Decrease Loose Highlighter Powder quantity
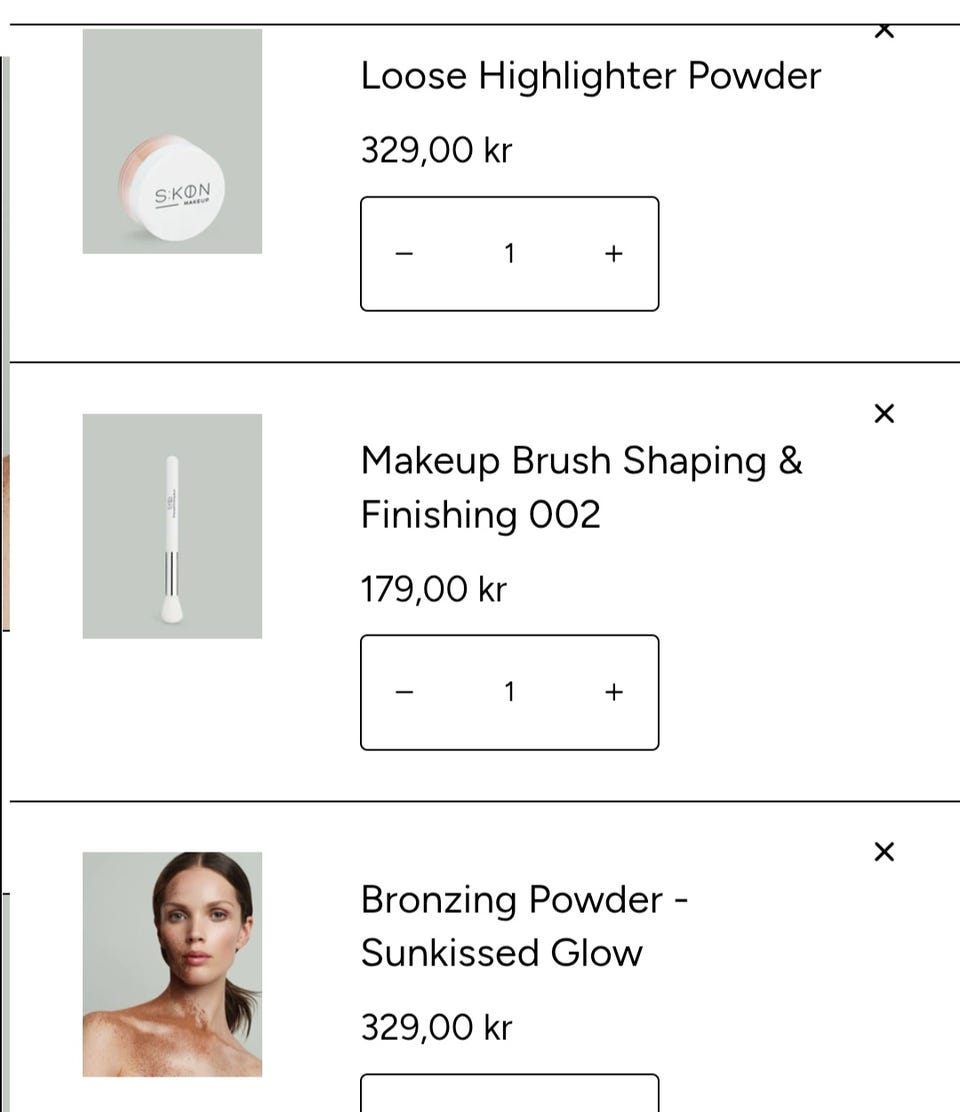Viewport: 960px width, 1112px height. (404, 254)
